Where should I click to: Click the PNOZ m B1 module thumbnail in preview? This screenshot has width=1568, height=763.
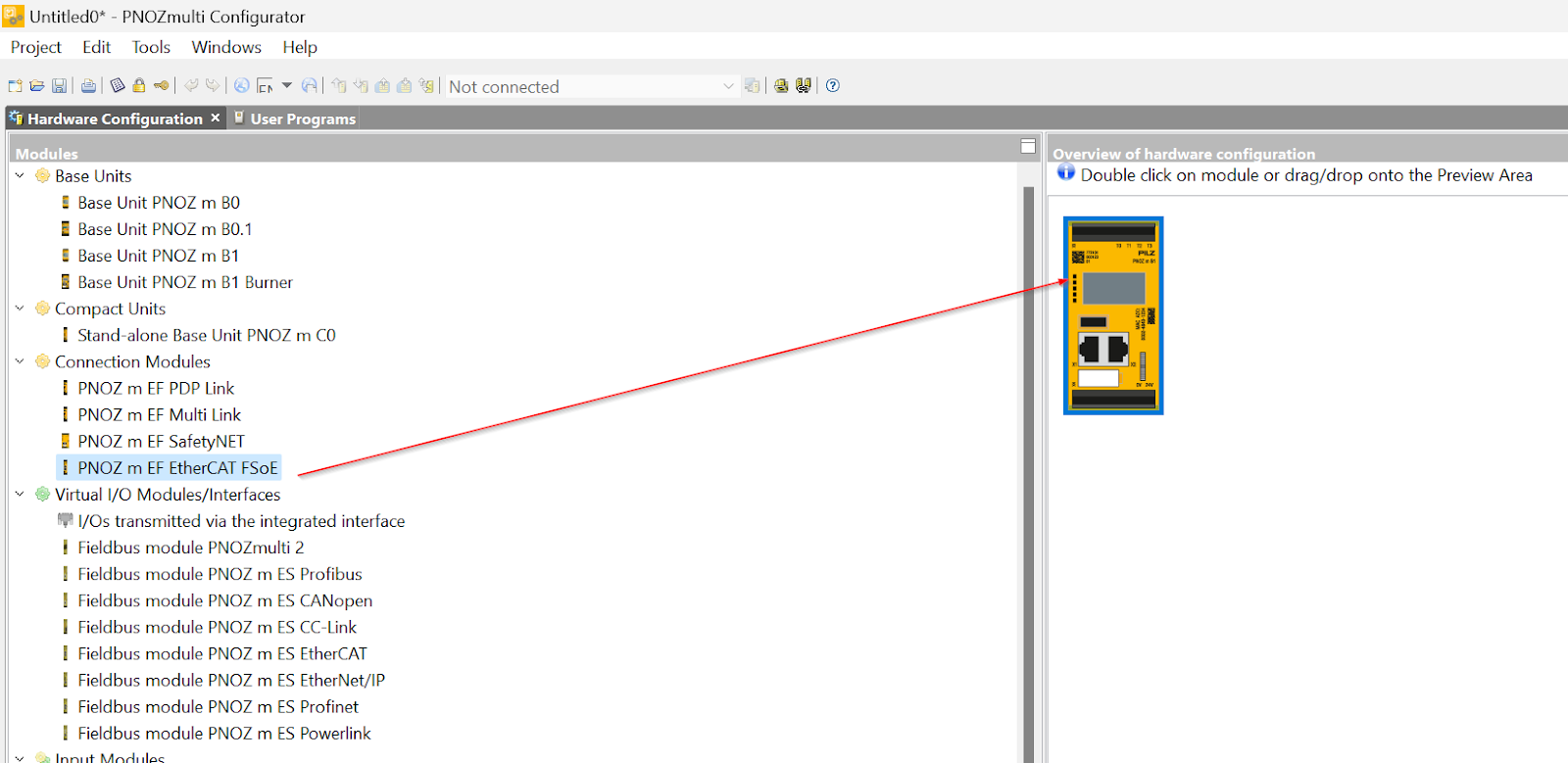tap(1113, 315)
